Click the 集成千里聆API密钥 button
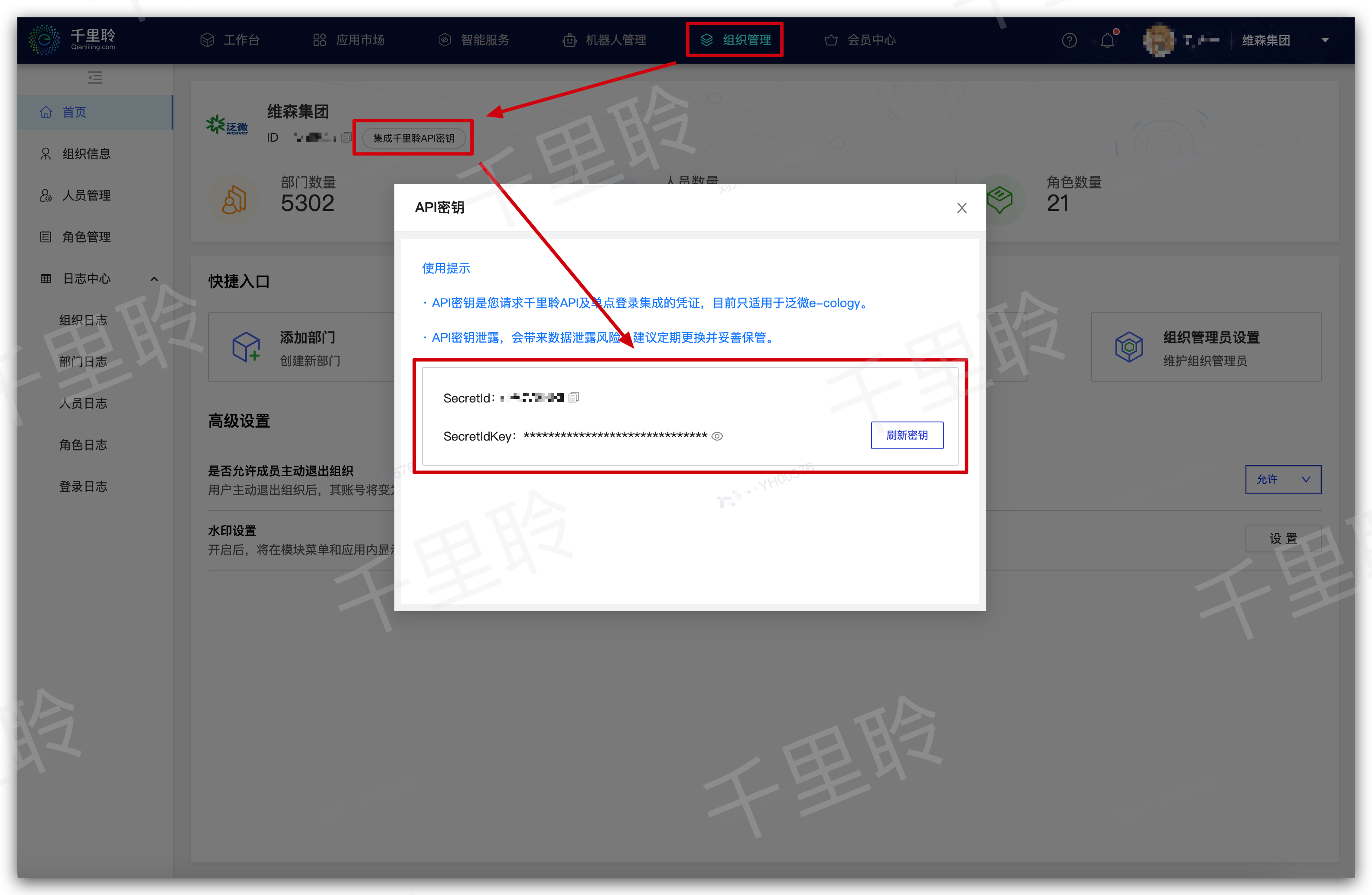Image resolution: width=1372 pixels, height=895 pixels. [413, 138]
